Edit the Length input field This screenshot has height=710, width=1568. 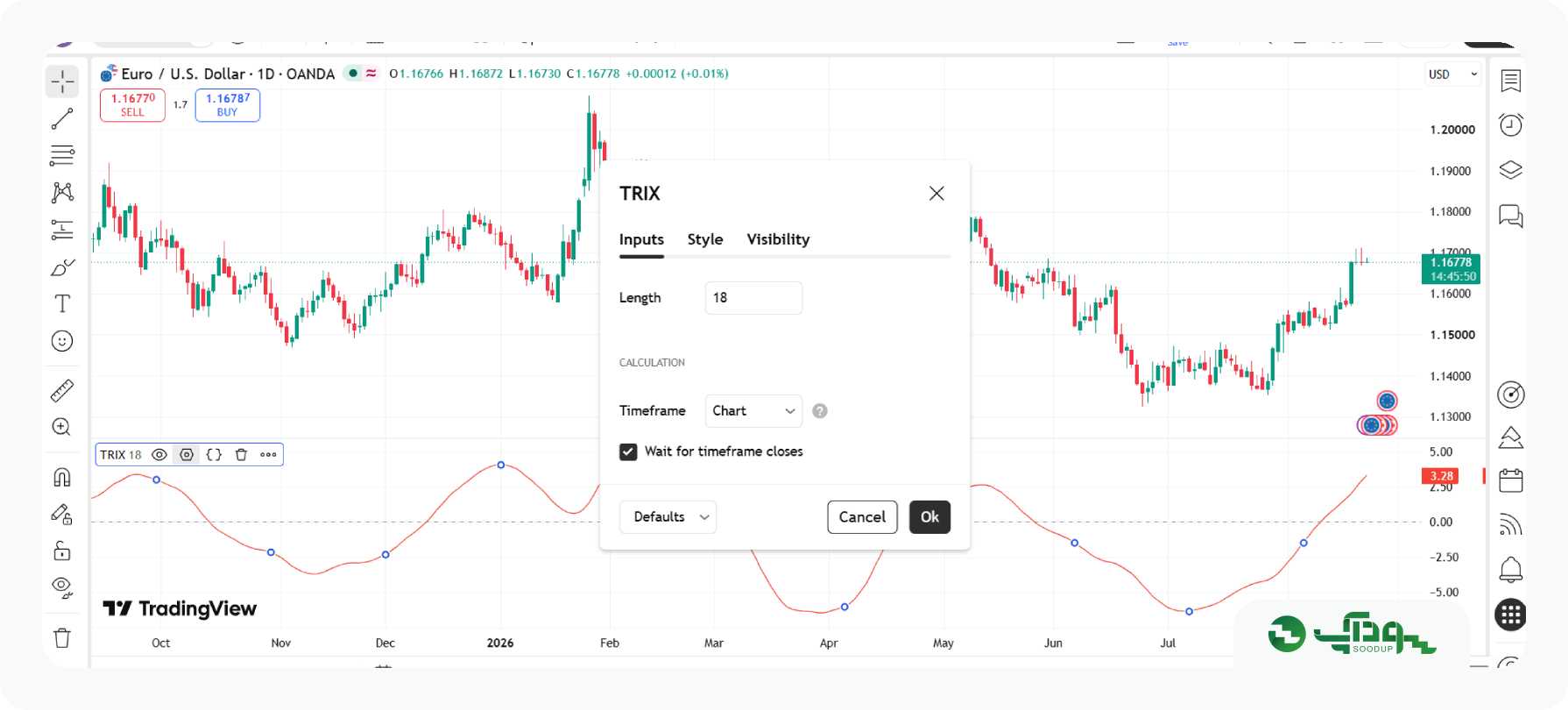[753, 298]
